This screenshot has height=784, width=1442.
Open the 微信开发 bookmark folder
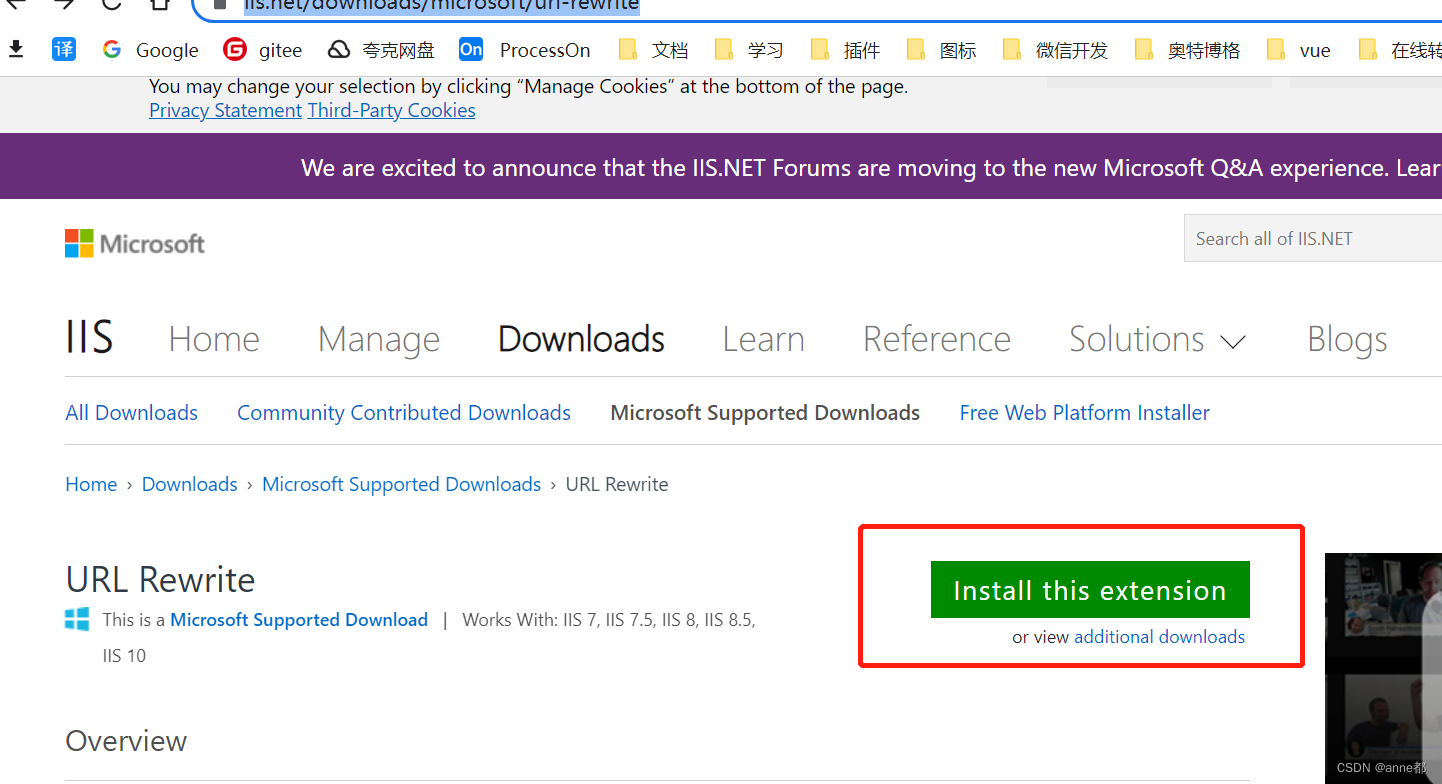1055,50
